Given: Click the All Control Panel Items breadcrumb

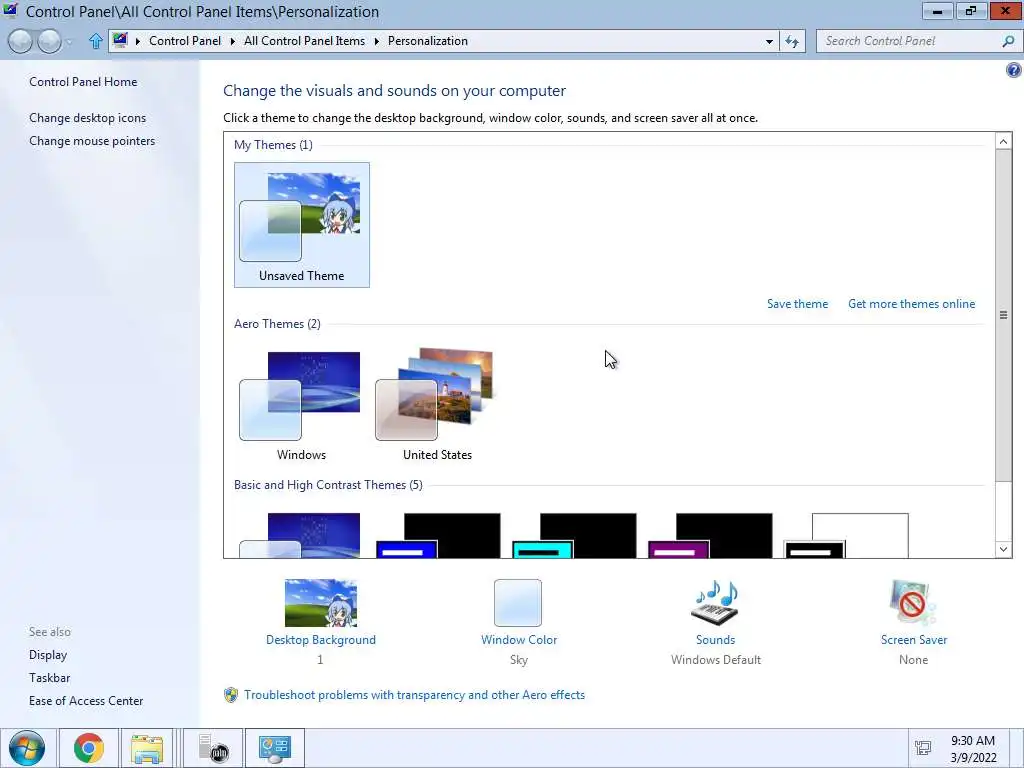Looking at the screenshot, I should 304,40.
